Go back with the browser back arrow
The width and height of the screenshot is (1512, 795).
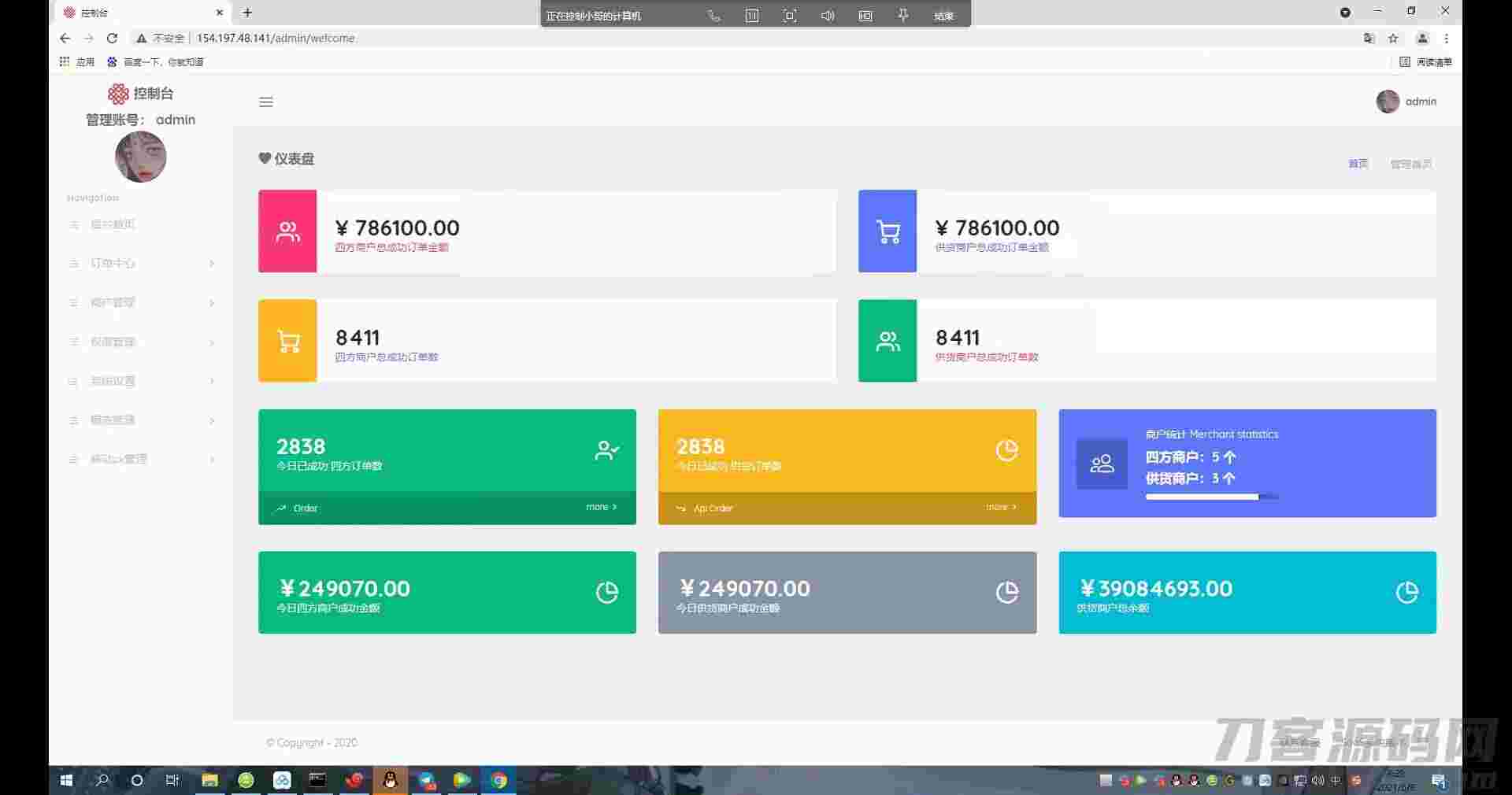65,38
